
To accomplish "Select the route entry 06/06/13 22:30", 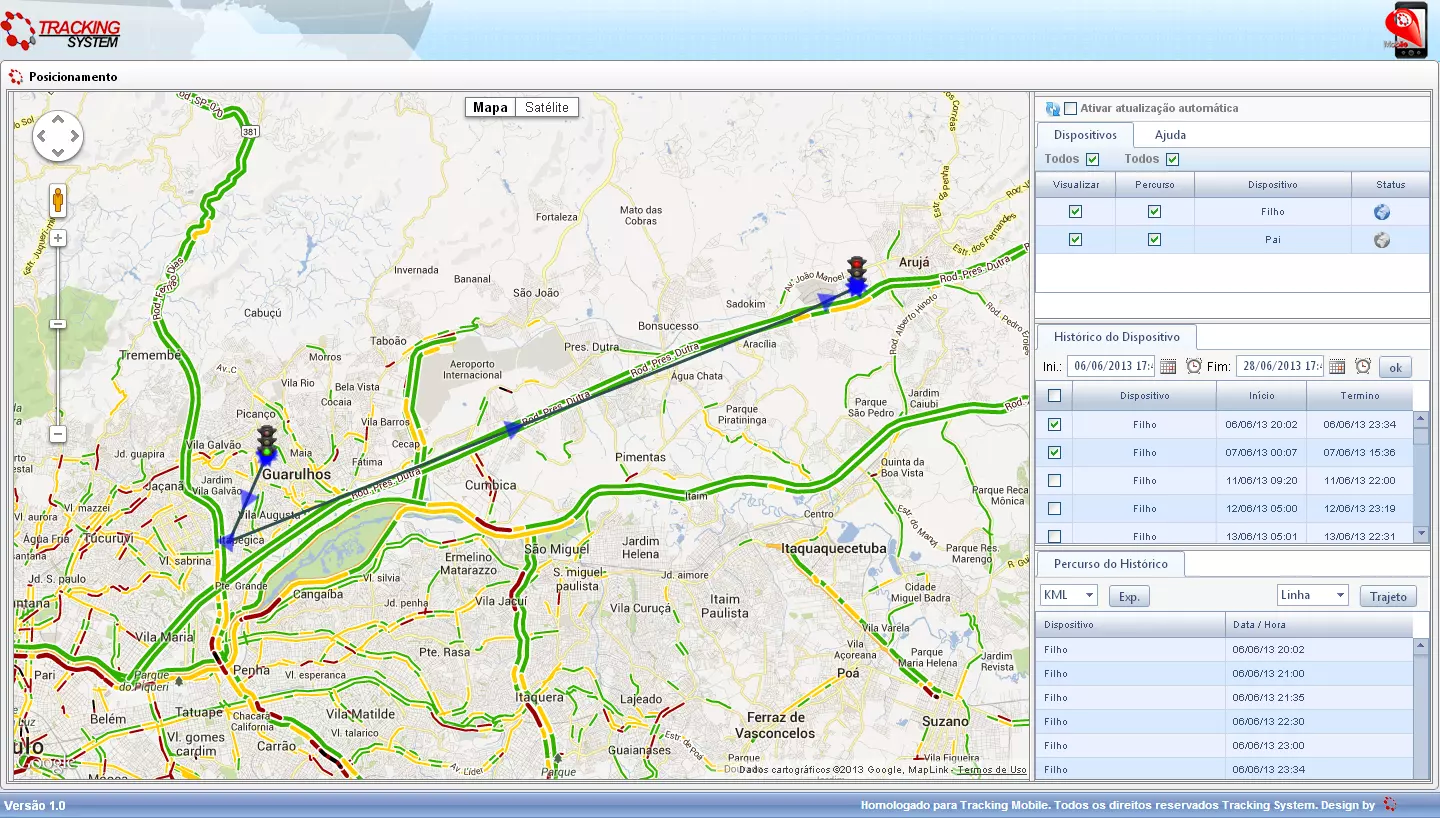I will pyautogui.click(x=1225, y=722).
